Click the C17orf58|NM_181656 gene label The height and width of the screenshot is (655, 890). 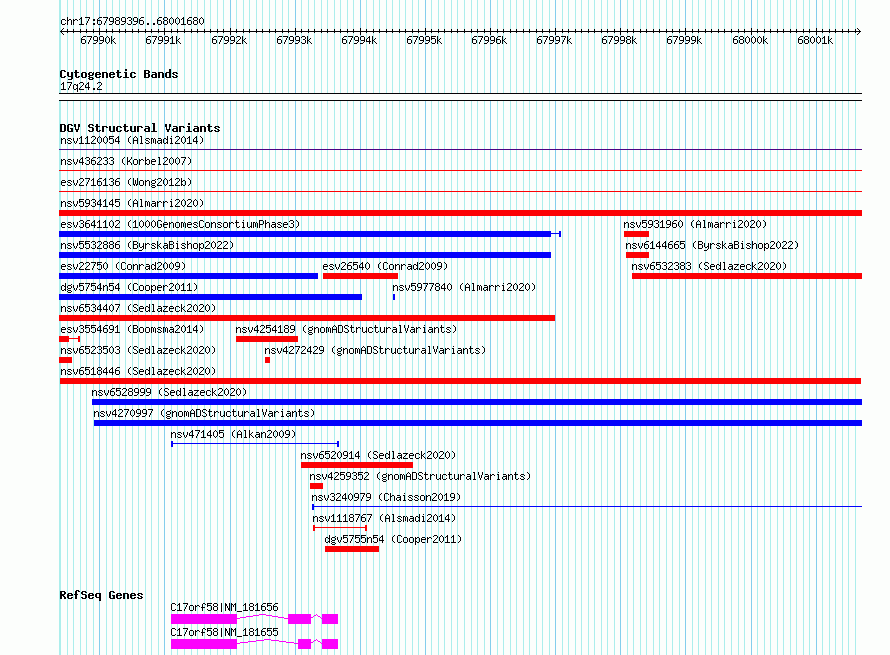tap(224, 607)
